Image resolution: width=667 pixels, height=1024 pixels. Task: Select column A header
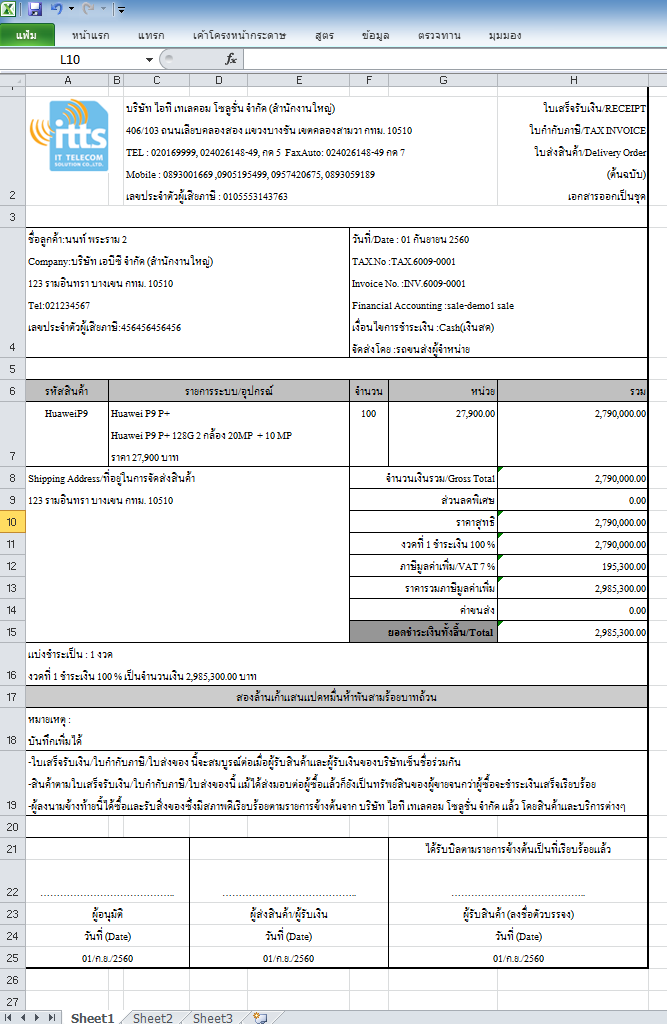(x=67, y=80)
